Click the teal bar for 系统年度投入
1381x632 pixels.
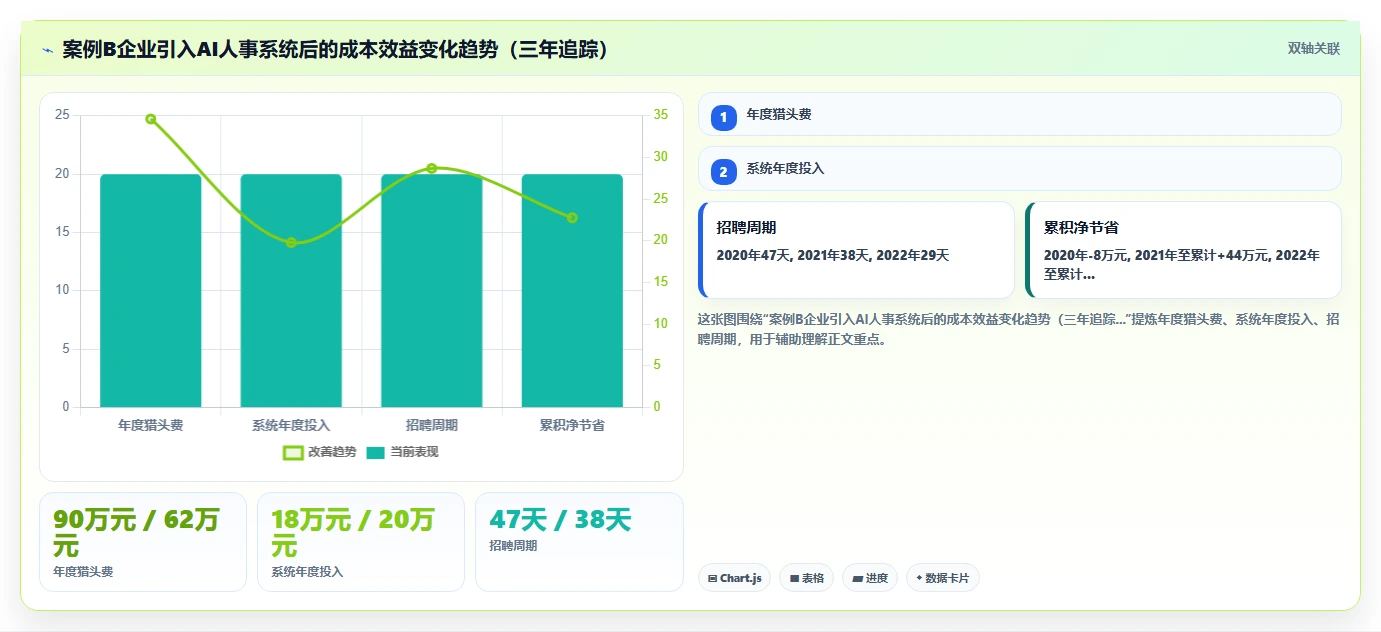tap(291, 291)
